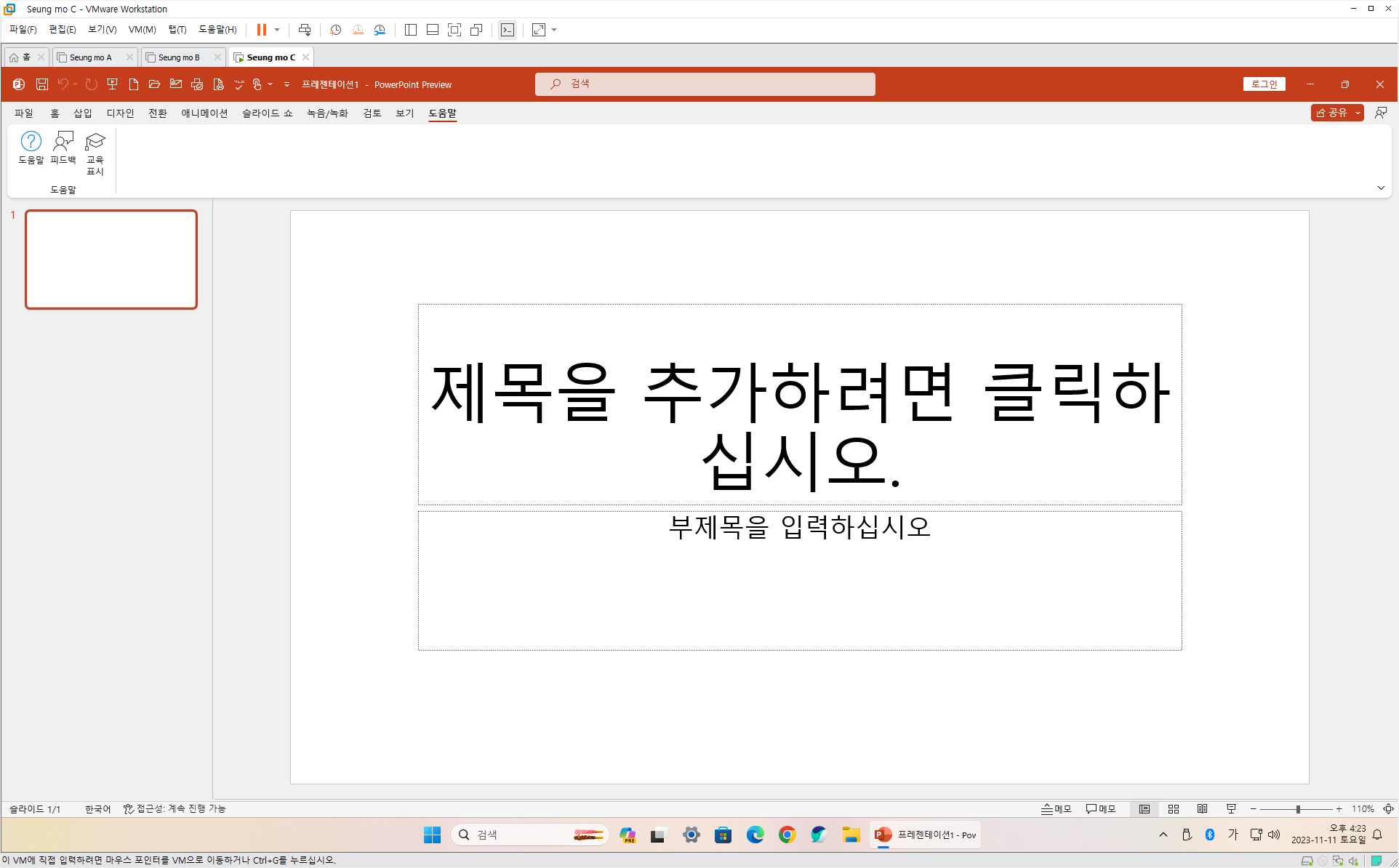Toggle normal view button in status bar
1399x868 pixels.
1145,809
